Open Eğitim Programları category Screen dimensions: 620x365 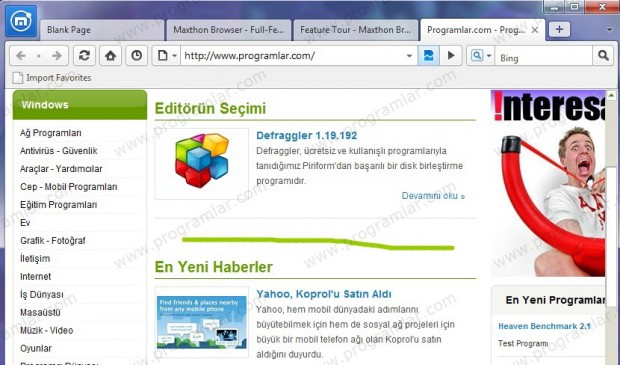click(59, 205)
